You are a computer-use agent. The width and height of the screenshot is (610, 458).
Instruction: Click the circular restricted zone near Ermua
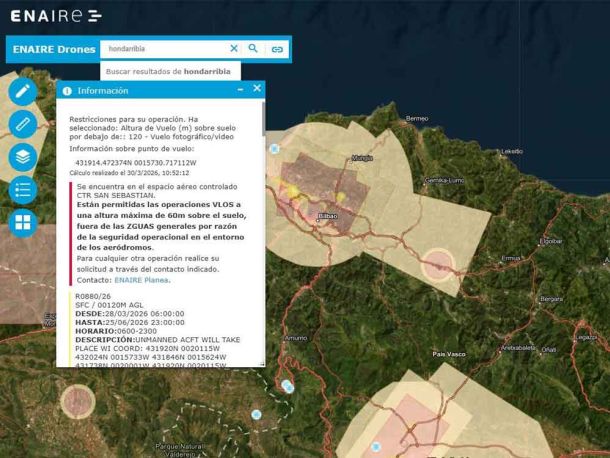pyautogui.click(x=437, y=264)
